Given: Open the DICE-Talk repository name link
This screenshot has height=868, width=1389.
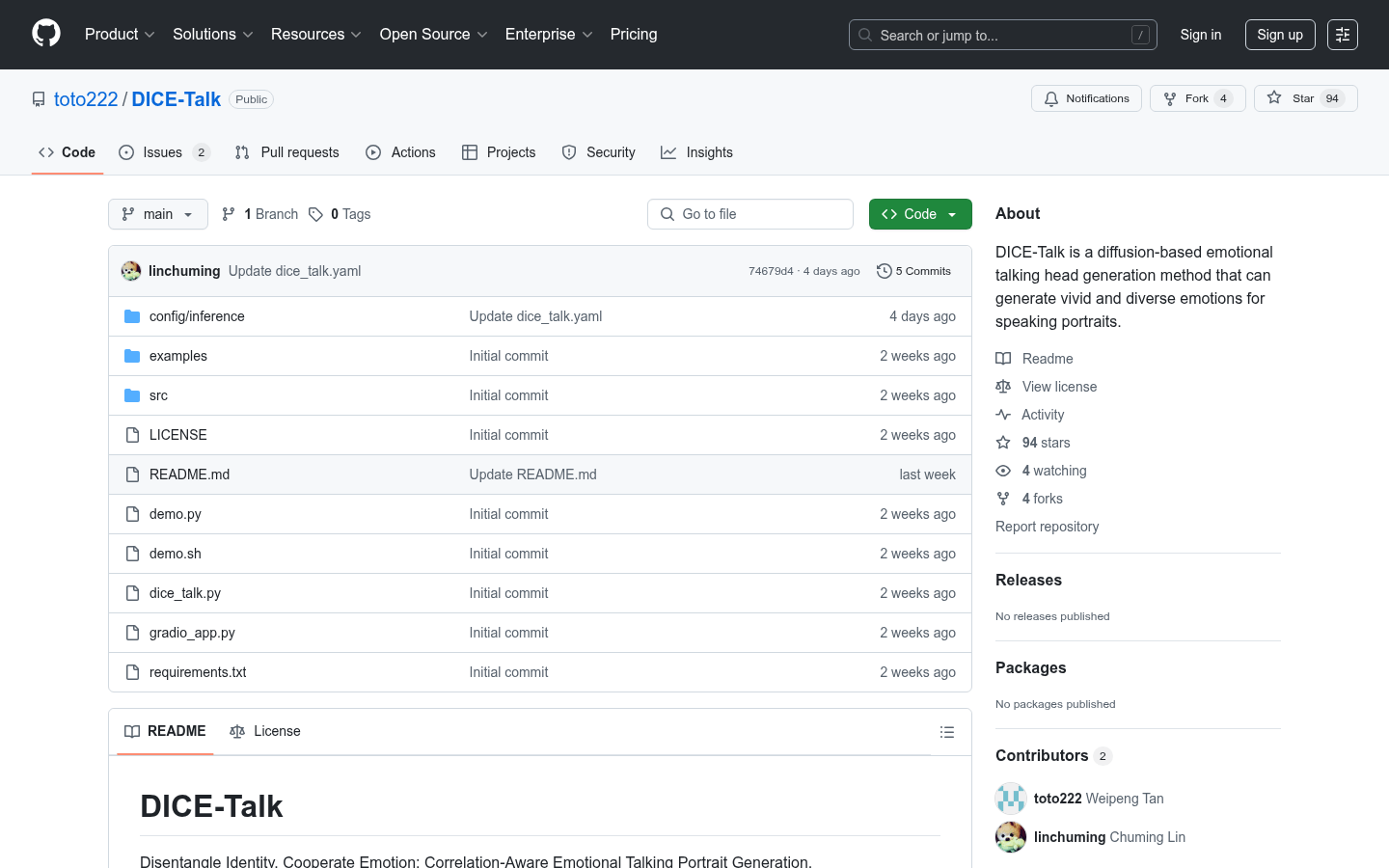Looking at the screenshot, I should click(176, 99).
